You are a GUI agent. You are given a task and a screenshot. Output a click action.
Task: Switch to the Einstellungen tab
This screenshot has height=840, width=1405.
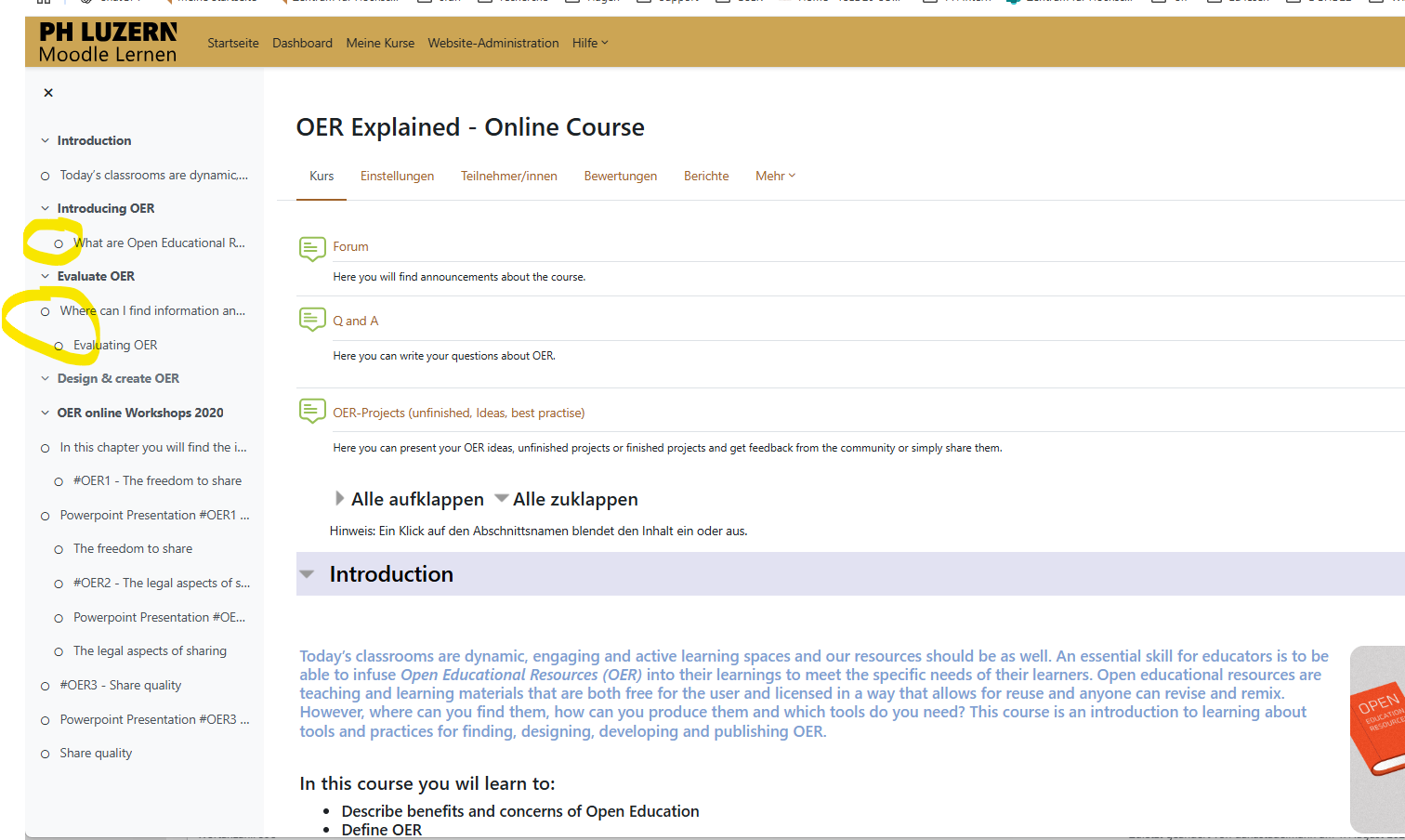coord(397,176)
